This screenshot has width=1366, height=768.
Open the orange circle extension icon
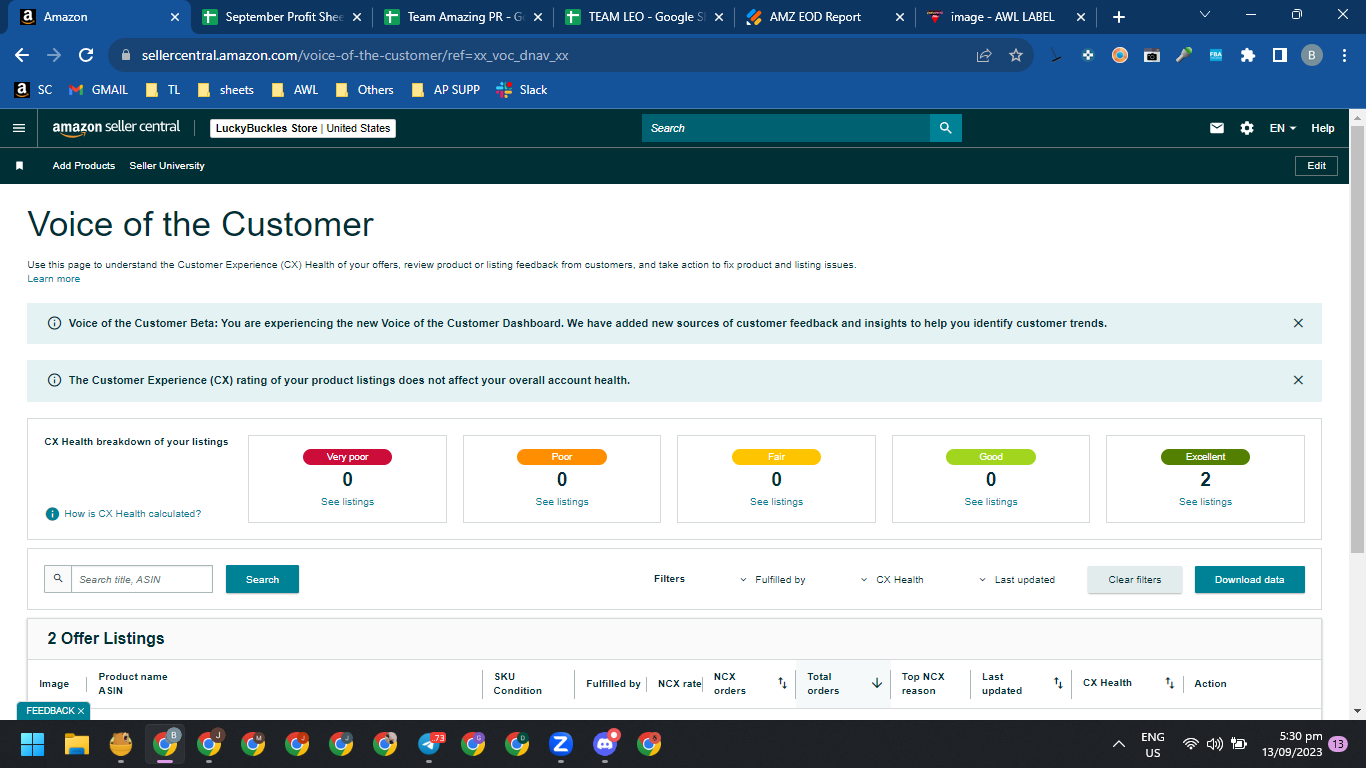[1120, 55]
